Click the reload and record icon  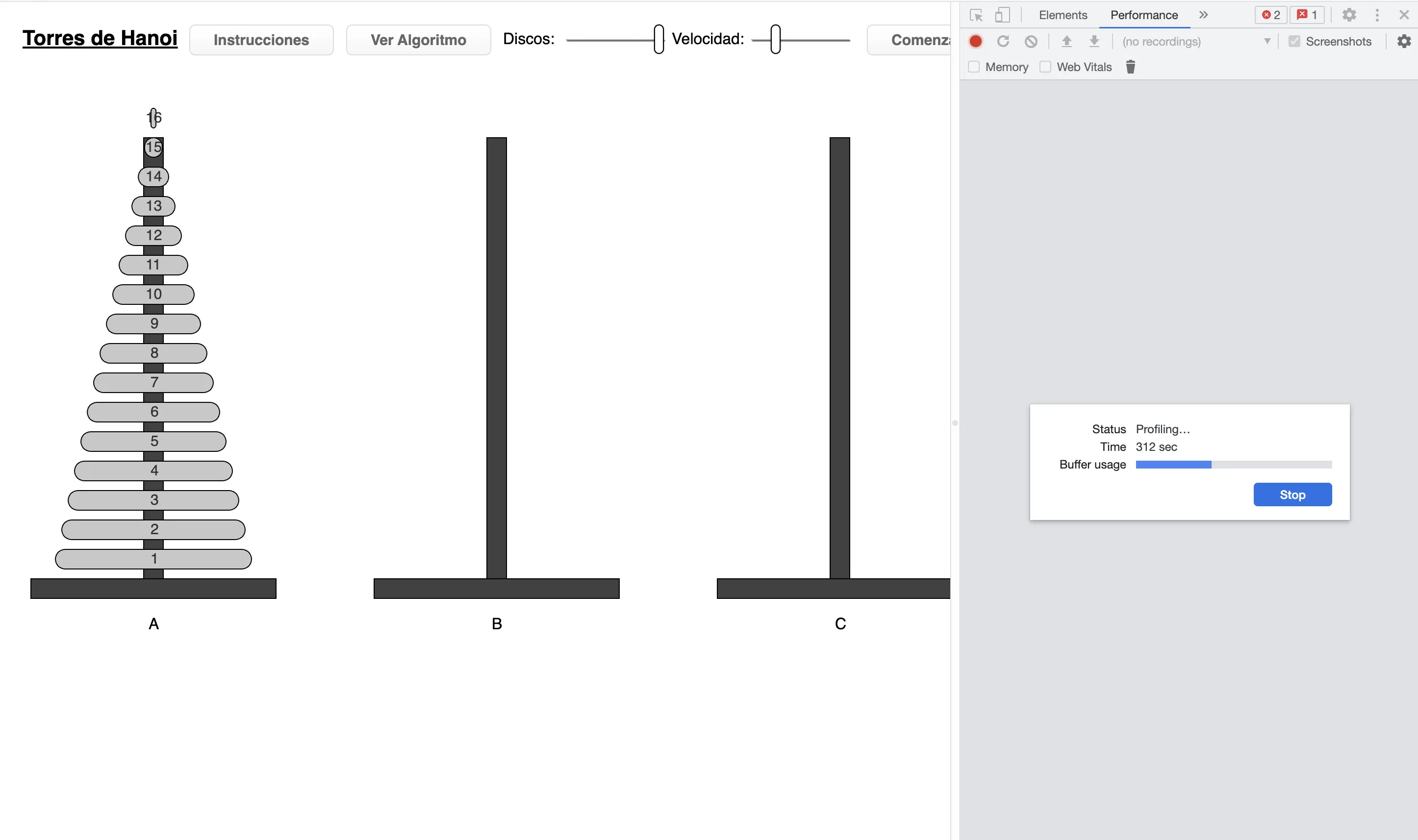(x=1004, y=41)
